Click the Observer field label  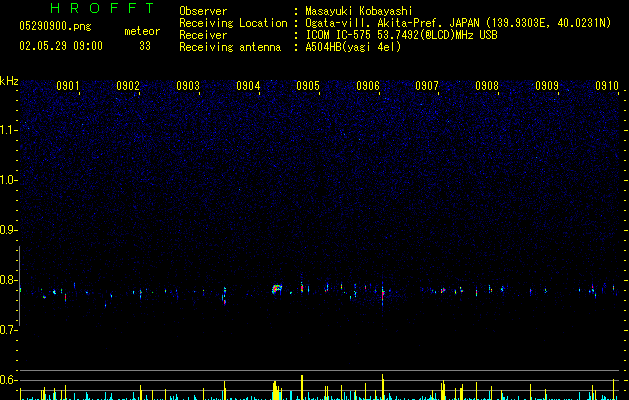pos(203,11)
